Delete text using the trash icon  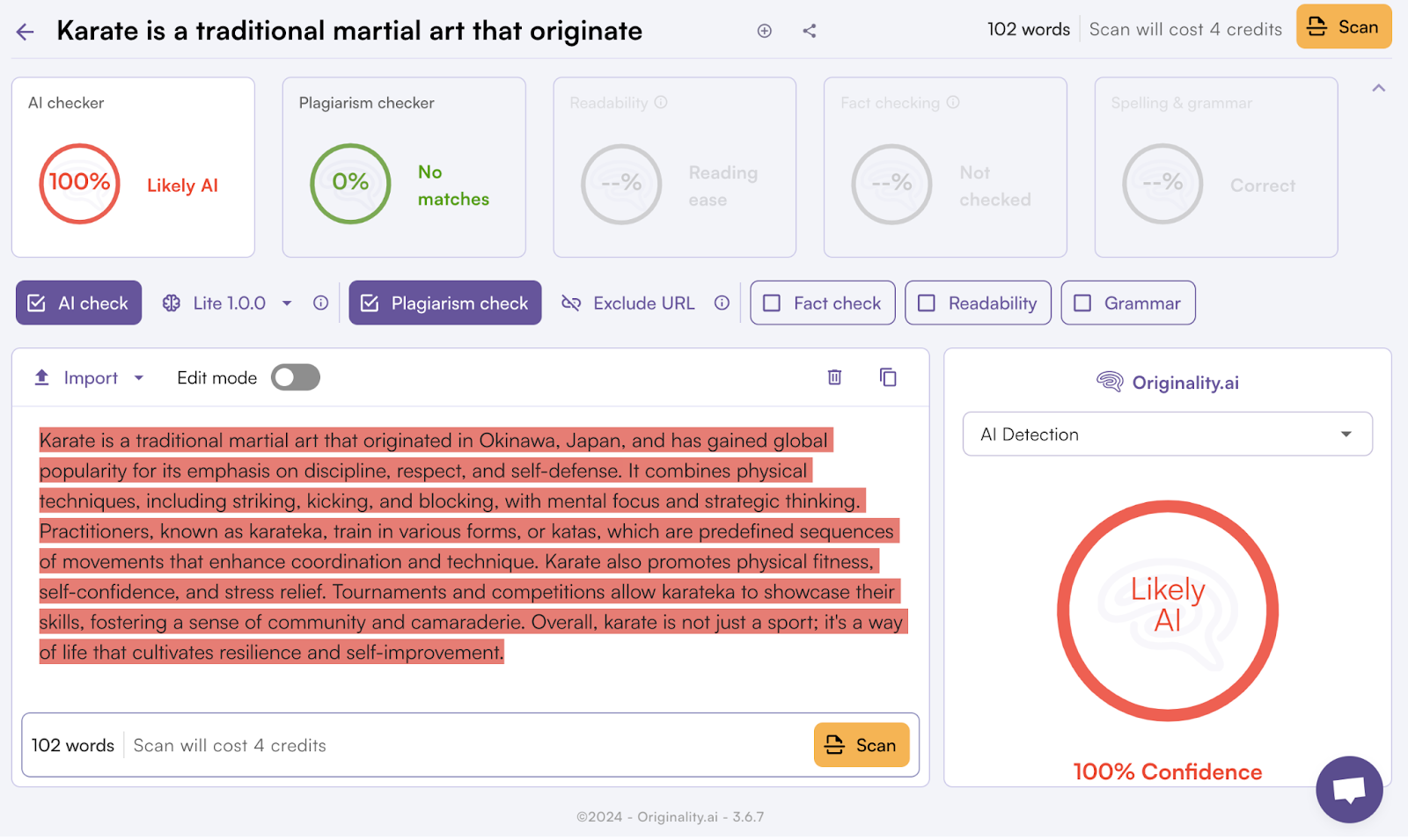[834, 377]
